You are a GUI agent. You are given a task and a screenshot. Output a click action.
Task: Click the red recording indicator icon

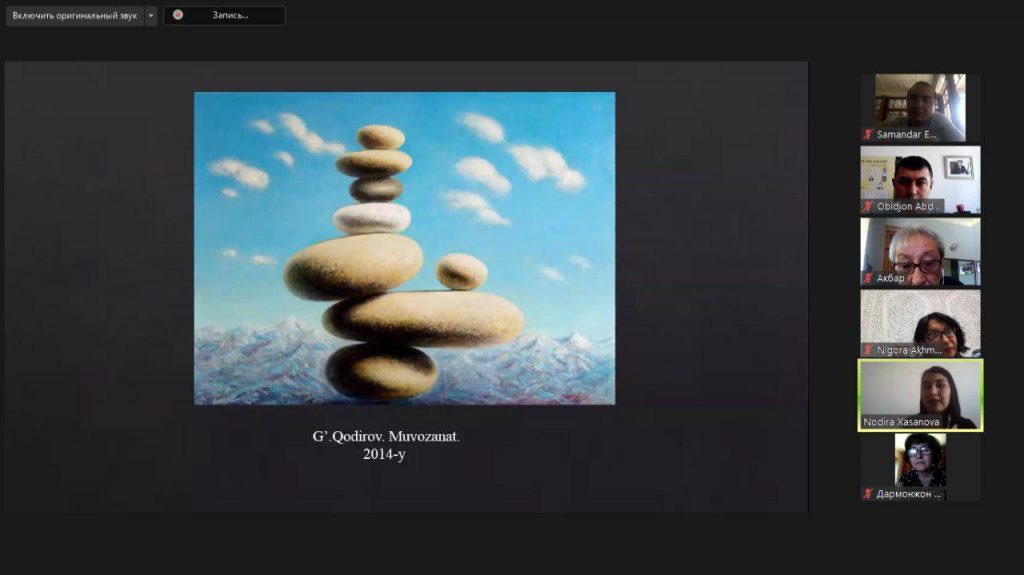coord(178,16)
